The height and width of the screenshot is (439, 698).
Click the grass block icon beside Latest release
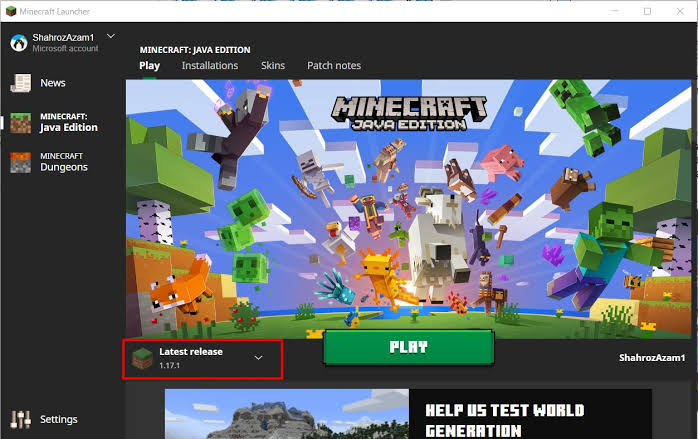pyautogui.click(x=143, y=358)
